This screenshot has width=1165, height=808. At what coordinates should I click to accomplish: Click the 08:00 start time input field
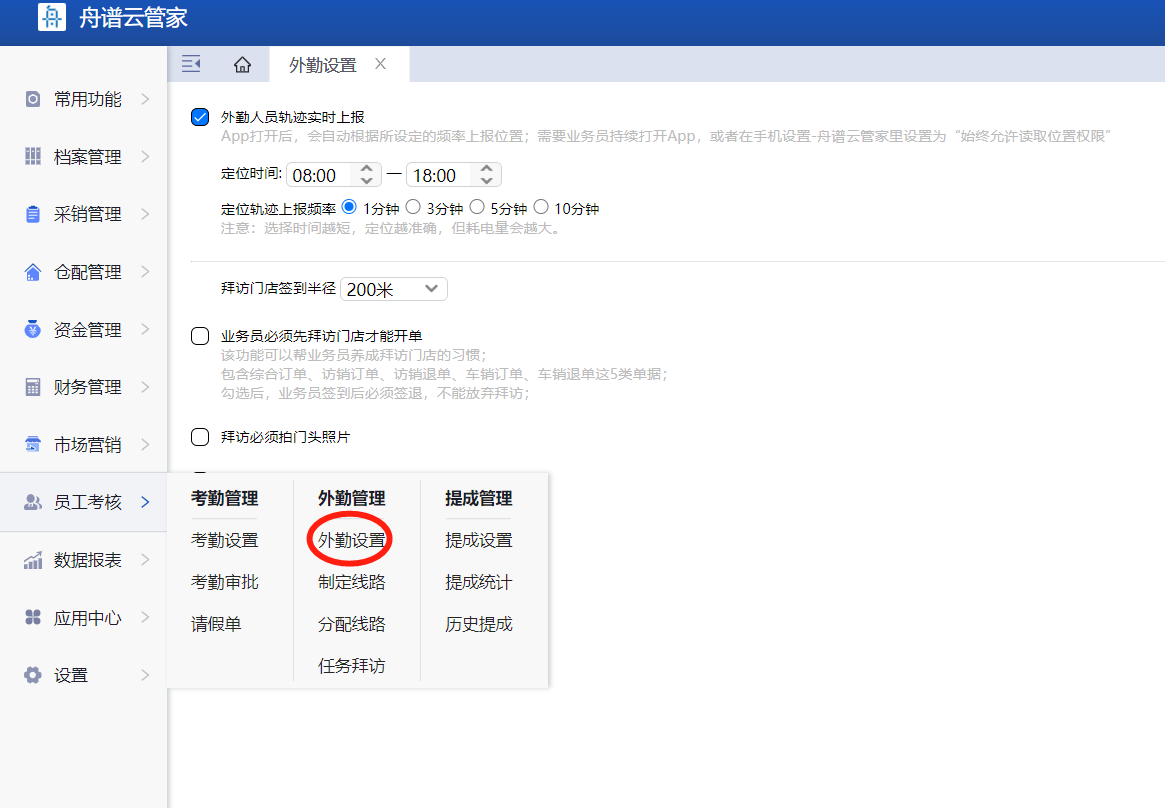click(x=320, y=175)
